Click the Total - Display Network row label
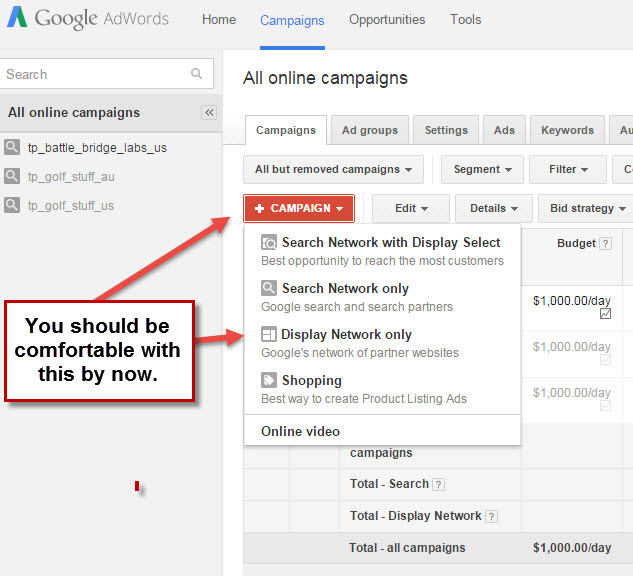 415,516
